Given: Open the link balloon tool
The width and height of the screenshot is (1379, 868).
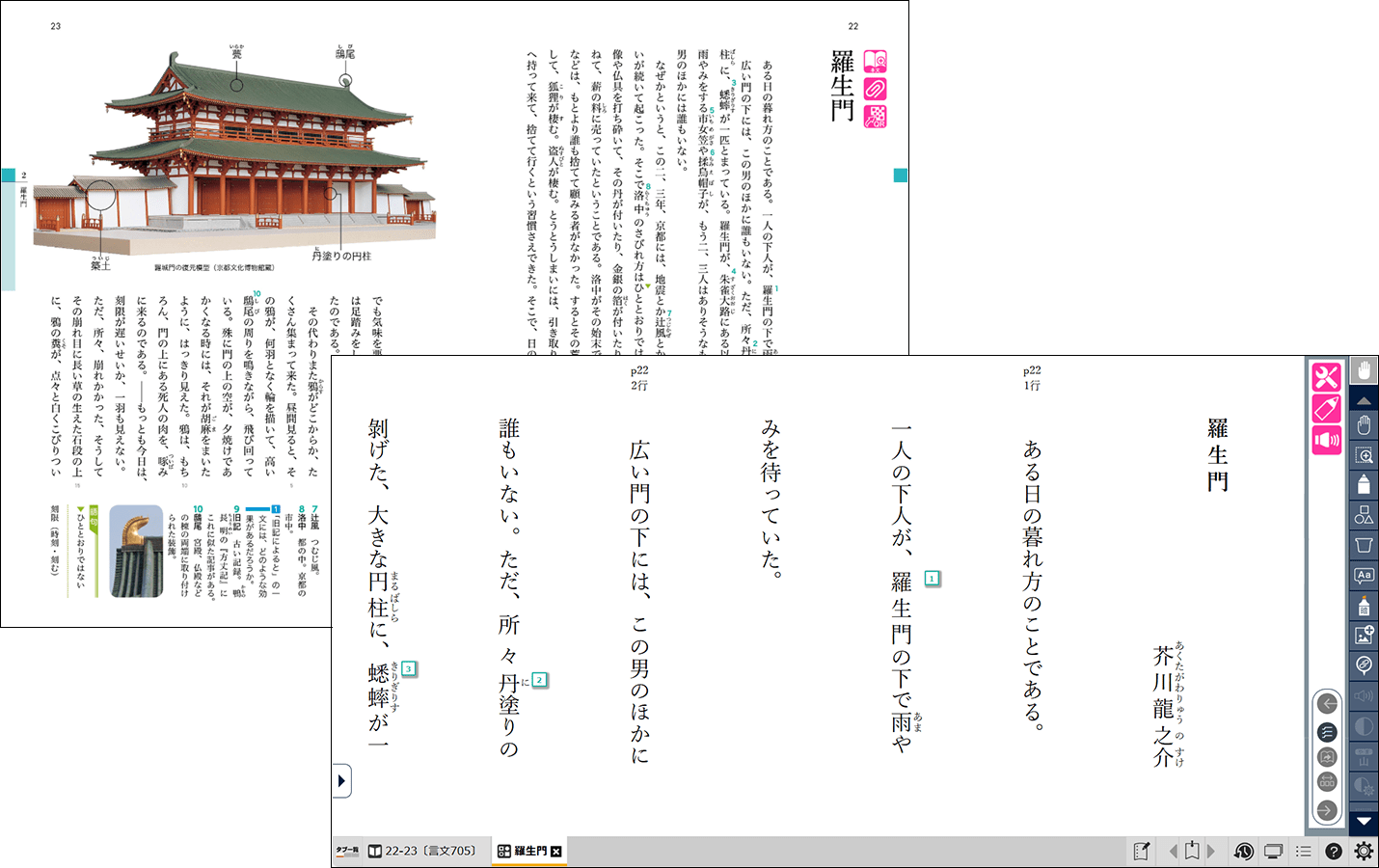Looking at the screenshot, I should (1364, 665).
